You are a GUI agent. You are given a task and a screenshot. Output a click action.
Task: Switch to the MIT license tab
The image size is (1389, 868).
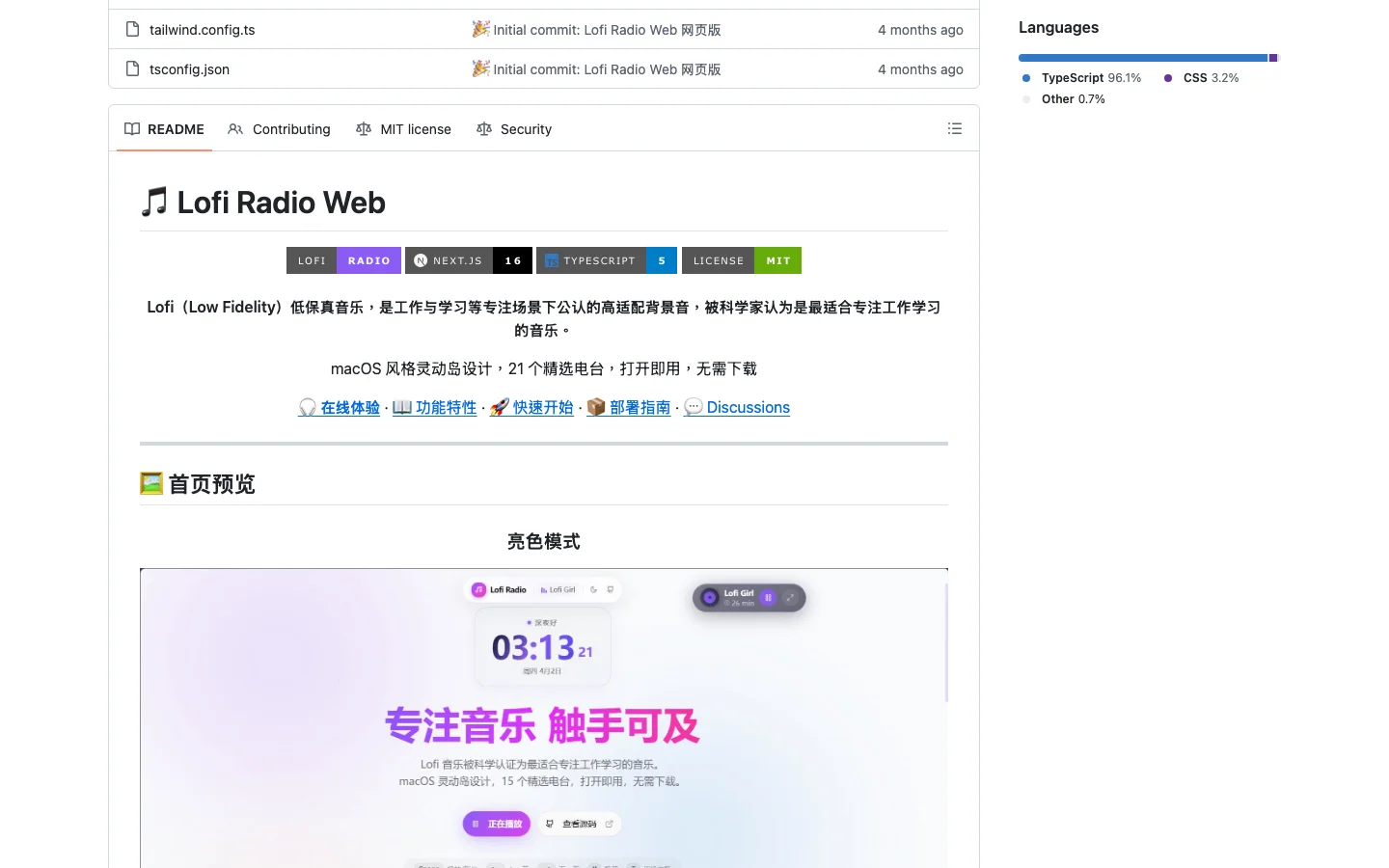[403, 129]
